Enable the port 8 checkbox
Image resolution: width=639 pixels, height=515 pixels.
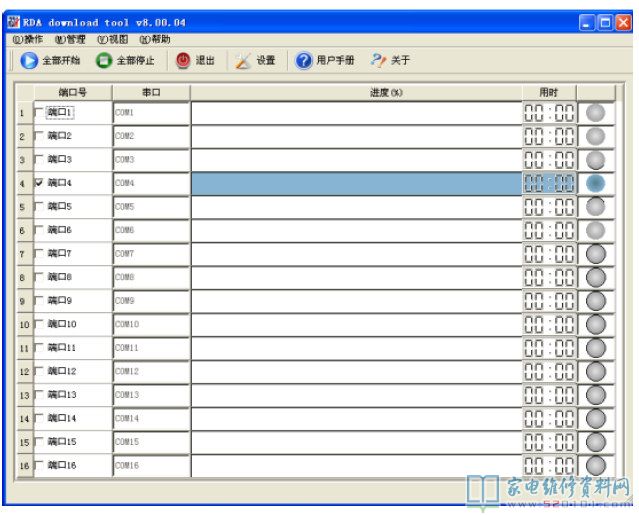click(39, 277)
